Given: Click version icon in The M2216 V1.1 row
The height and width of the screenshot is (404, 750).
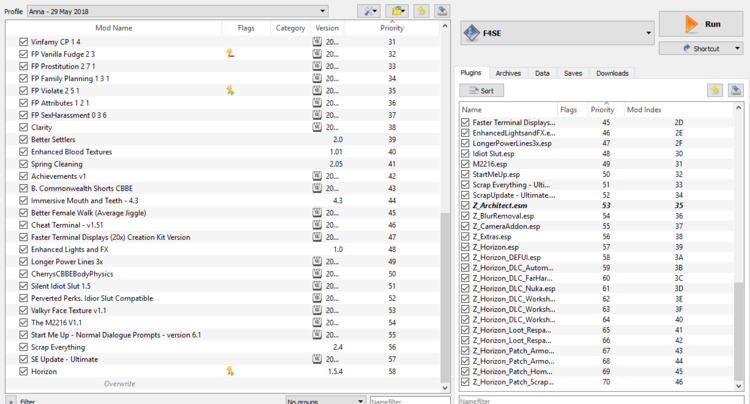Looking at the screenshot, I should pos(317,322).
